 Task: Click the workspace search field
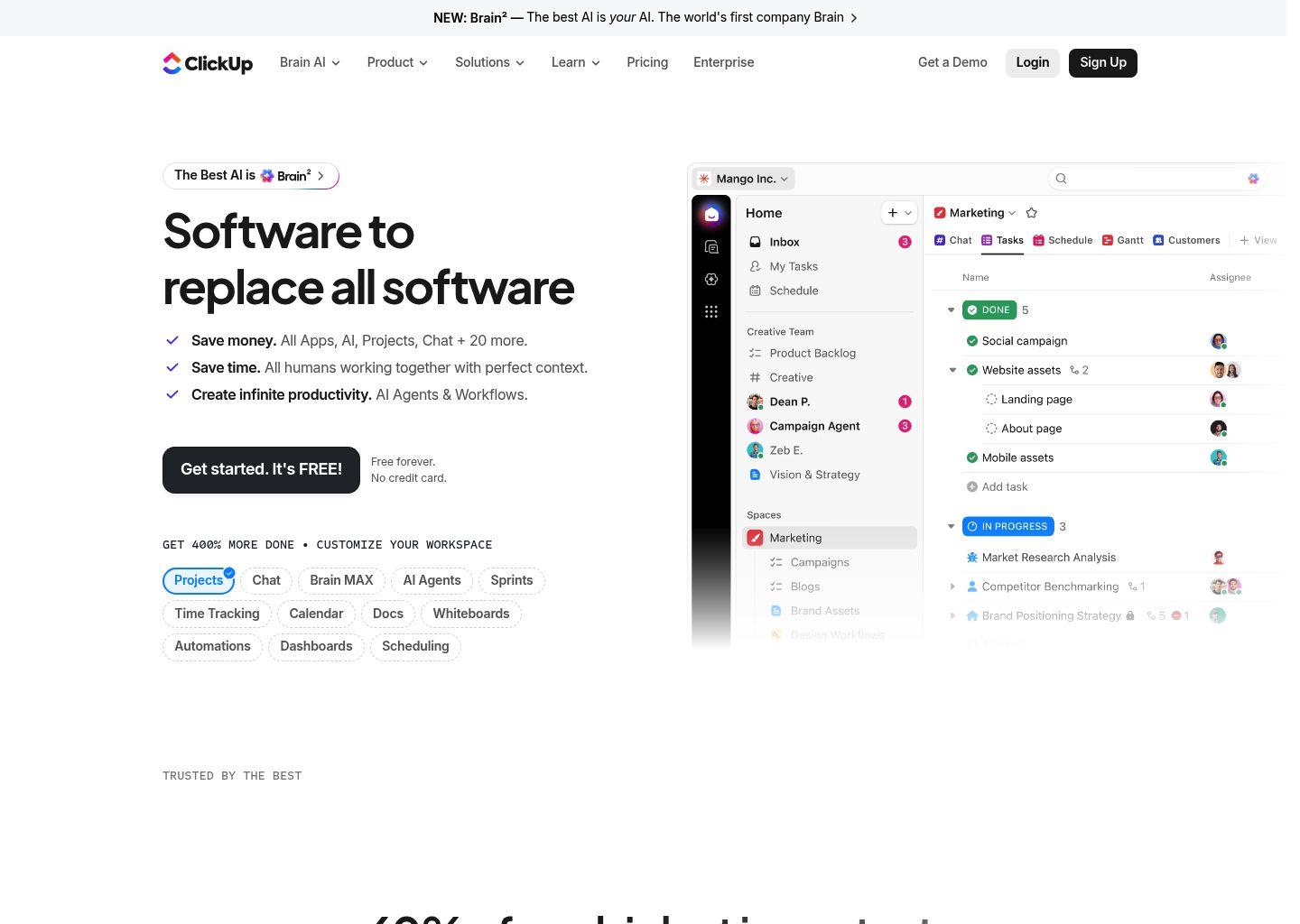coord(1156,179)
